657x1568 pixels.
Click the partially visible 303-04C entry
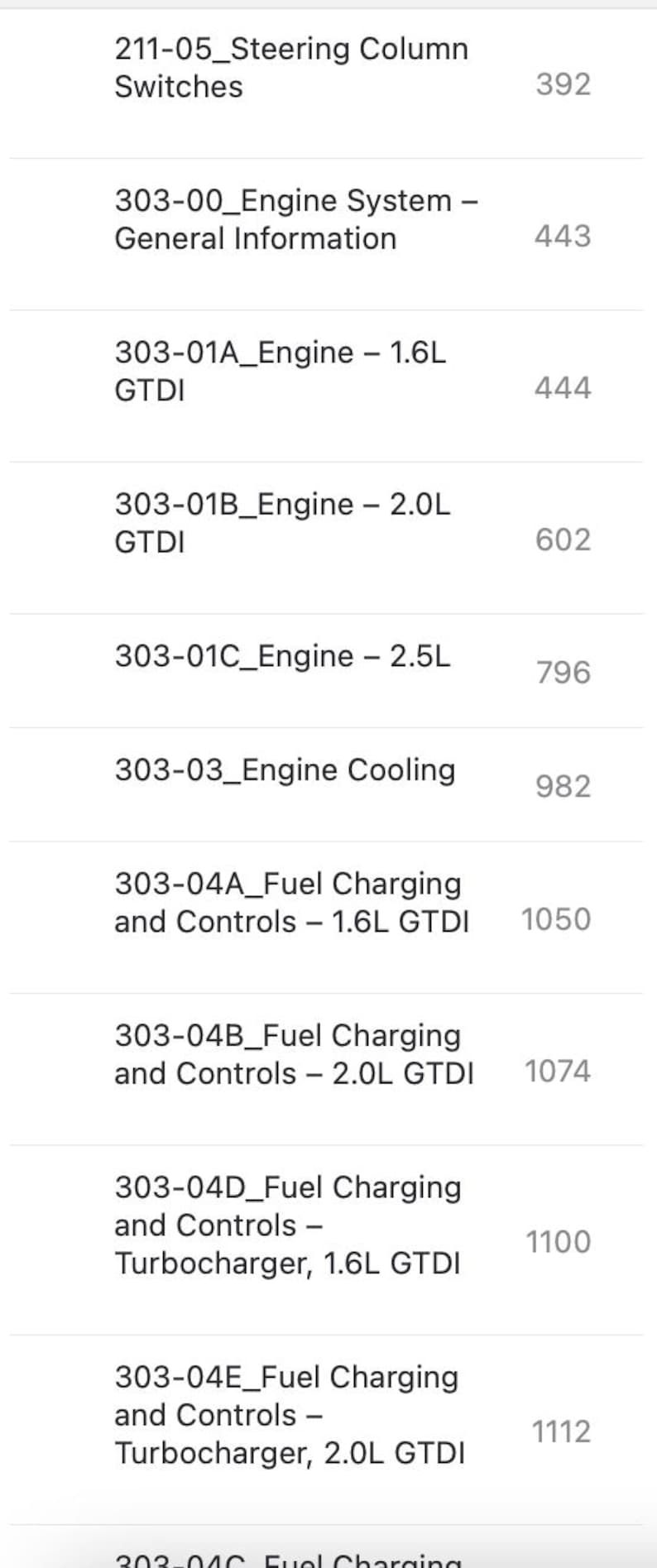tap(287, 1557)
